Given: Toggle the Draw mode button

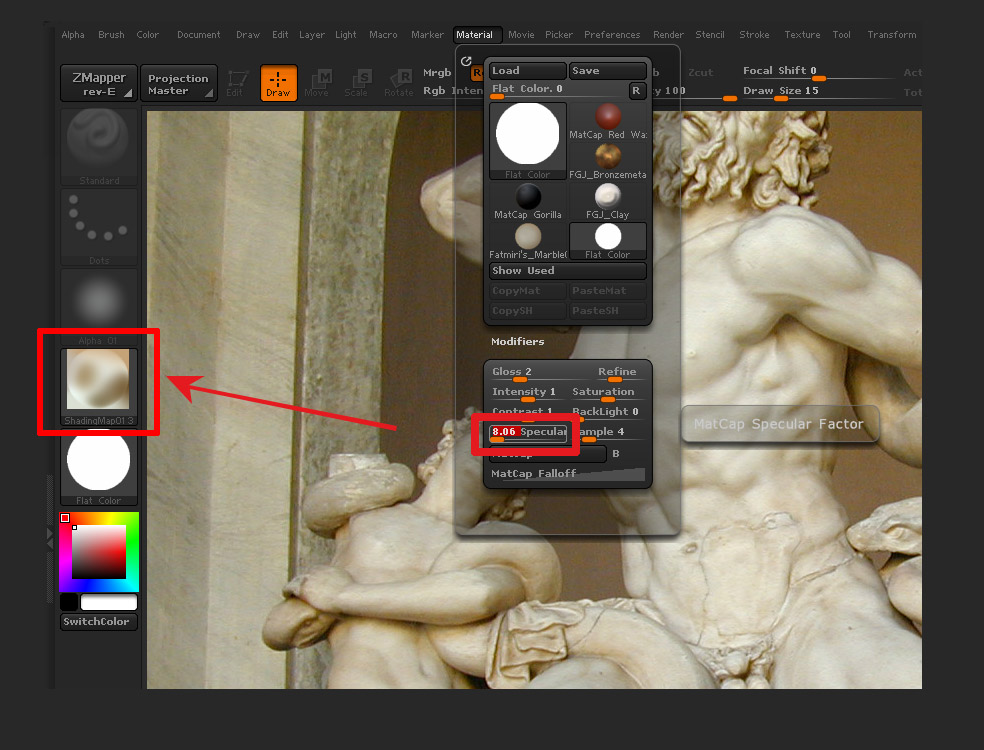Looking at the screenshot, I should pyautogui.click(x=278, y=83).
